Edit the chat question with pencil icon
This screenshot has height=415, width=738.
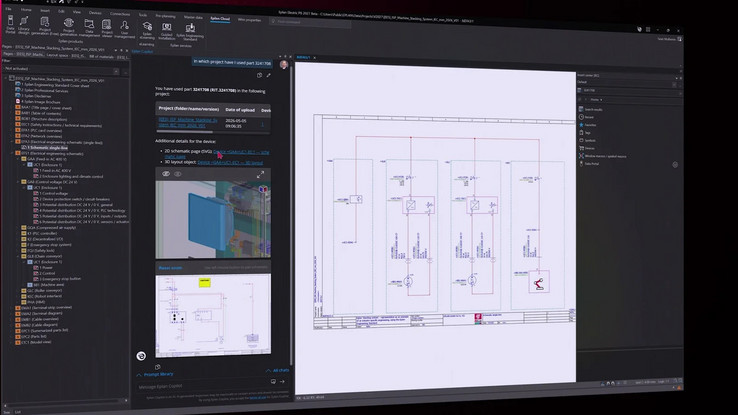point(268,75)
